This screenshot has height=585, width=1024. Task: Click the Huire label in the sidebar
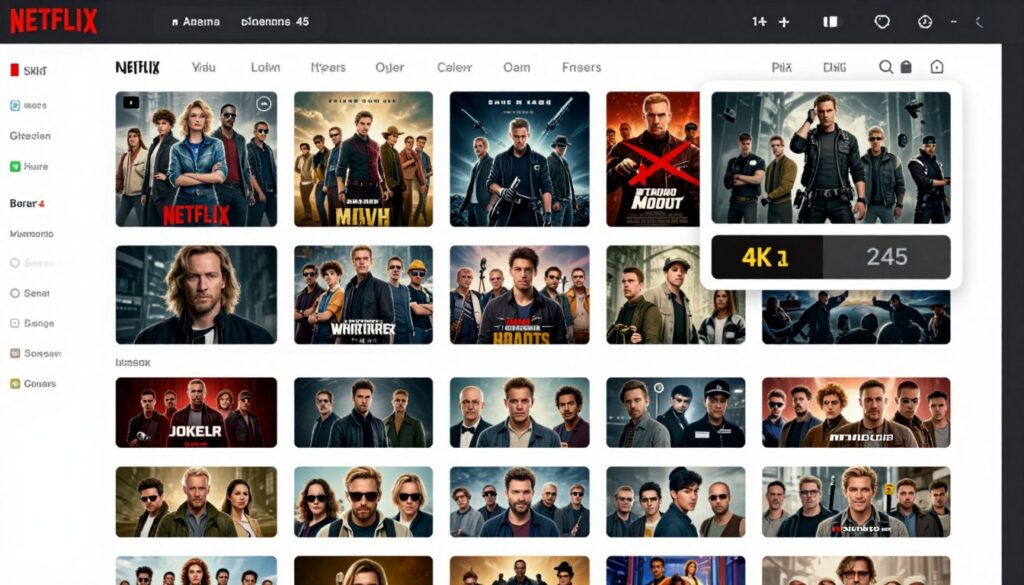point(36,166)
